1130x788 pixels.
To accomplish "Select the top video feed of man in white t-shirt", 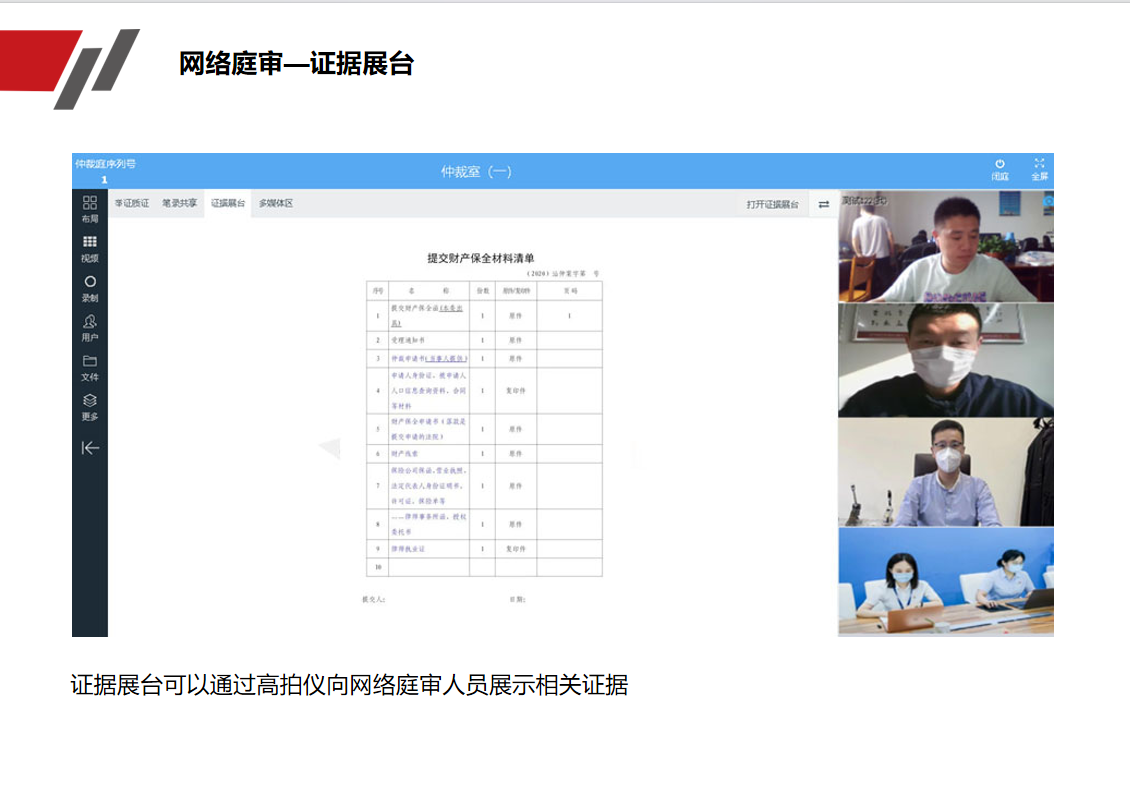I will tap(946, 246).
